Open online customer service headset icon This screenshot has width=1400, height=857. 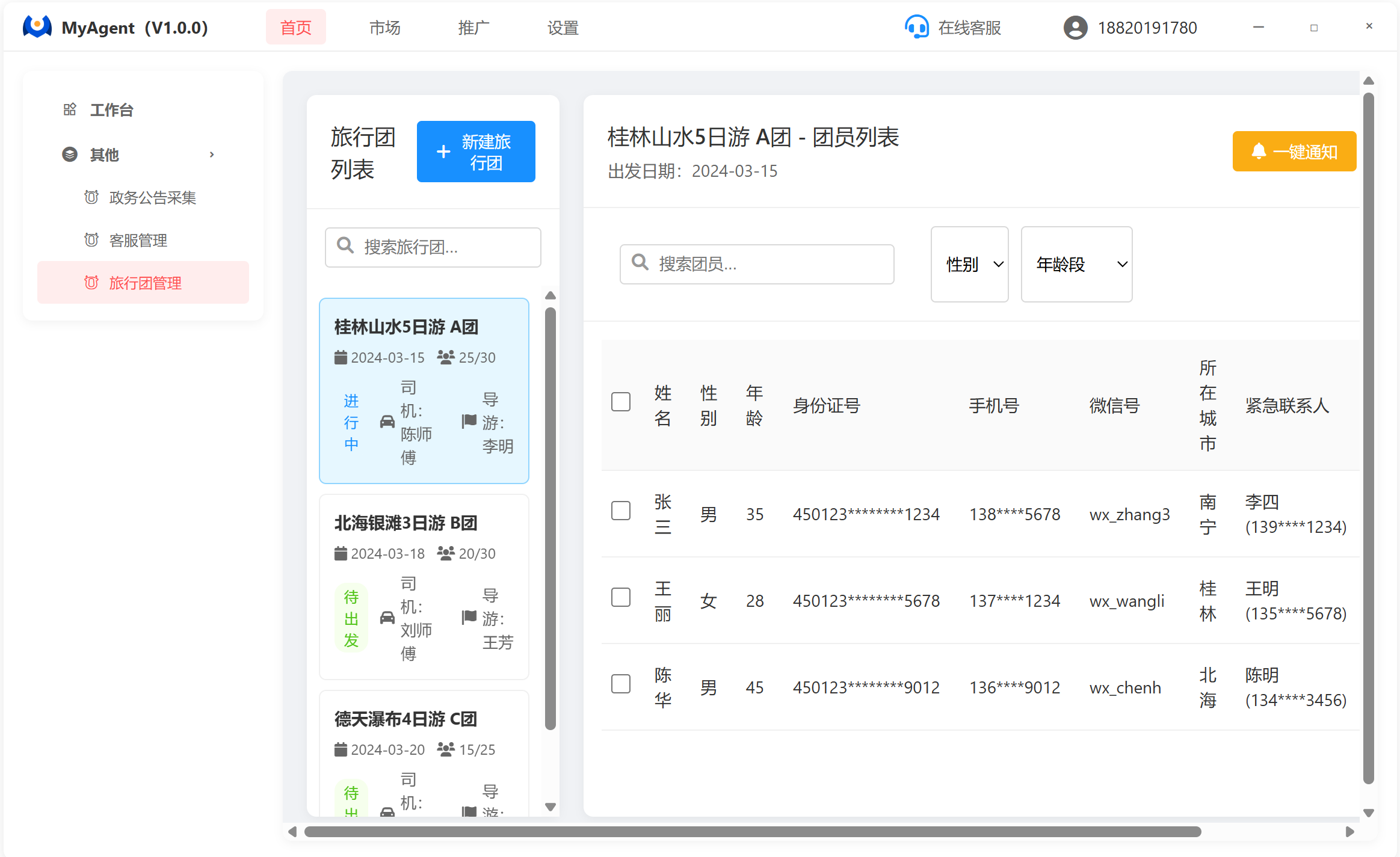click(916, 27)
